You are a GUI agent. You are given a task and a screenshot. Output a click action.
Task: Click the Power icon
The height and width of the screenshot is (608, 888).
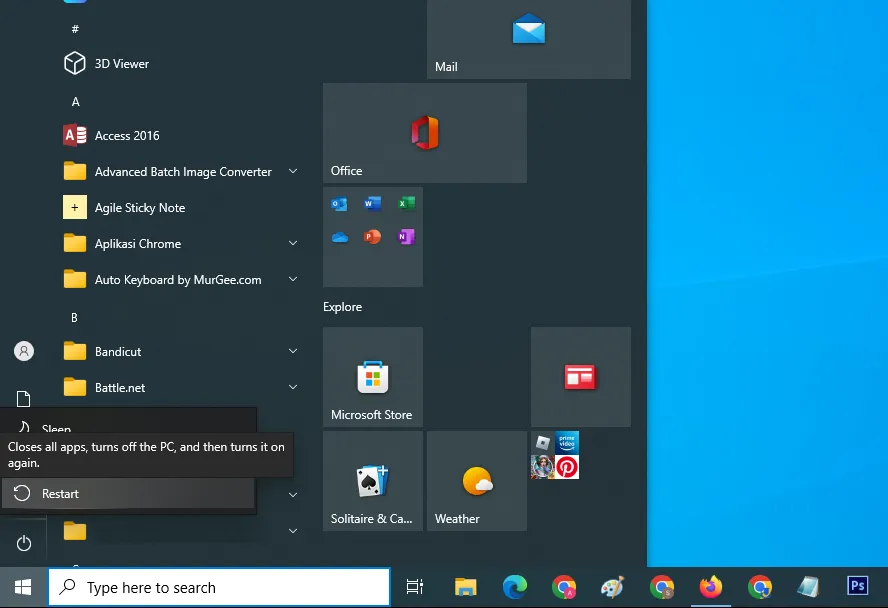click(x=24, y=543)
